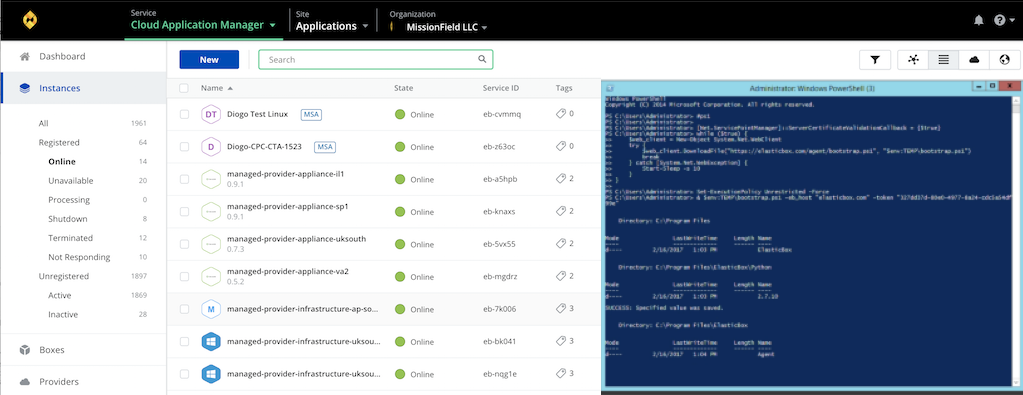Open the Cloud Application Manager service dropdown
Viewport: 1023px width, 395px height.
203,25
